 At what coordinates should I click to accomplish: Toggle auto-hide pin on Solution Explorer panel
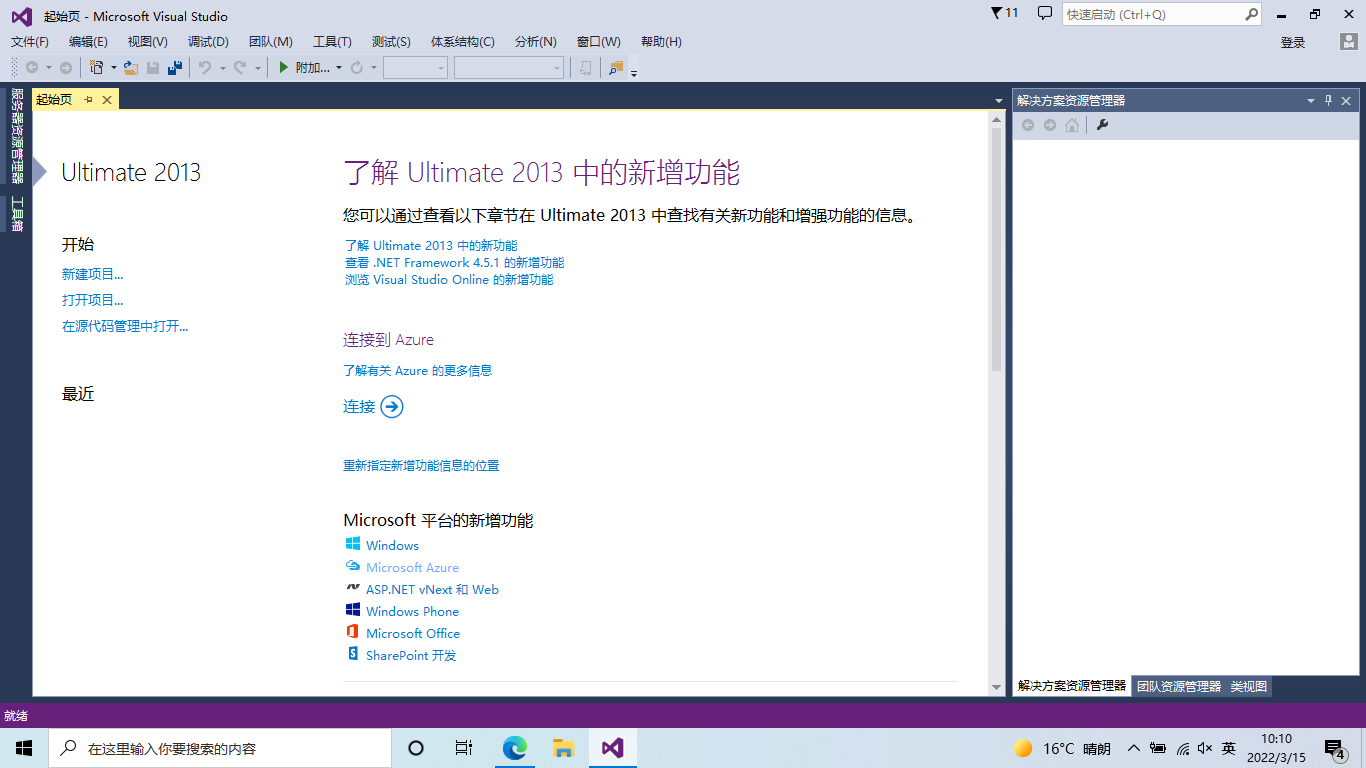(x=1329, y=100)
